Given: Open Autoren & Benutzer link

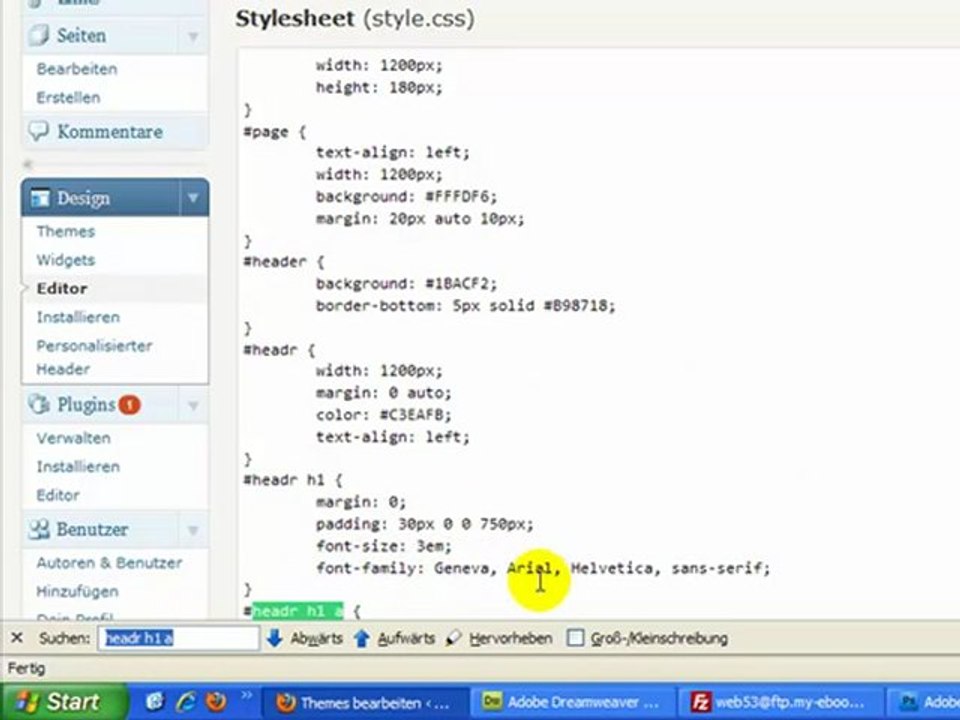Looking at the screenshot, I should (109, 563).
